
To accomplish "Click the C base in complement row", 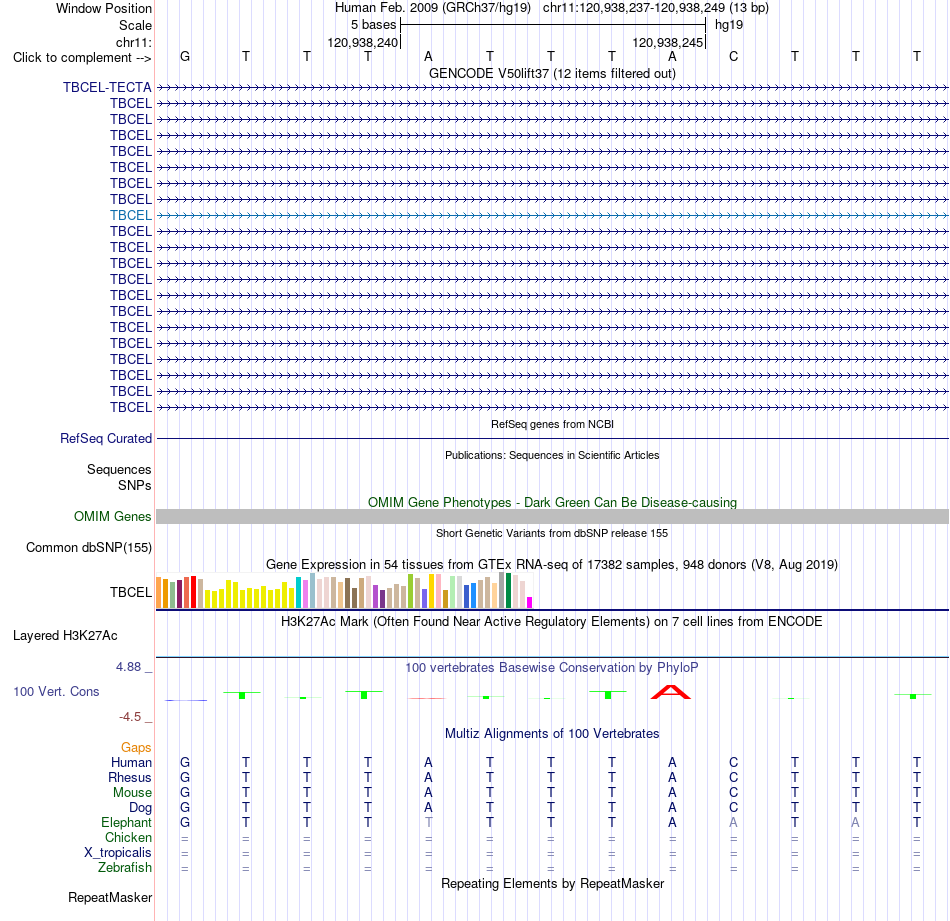I will [x=733, y=56].
